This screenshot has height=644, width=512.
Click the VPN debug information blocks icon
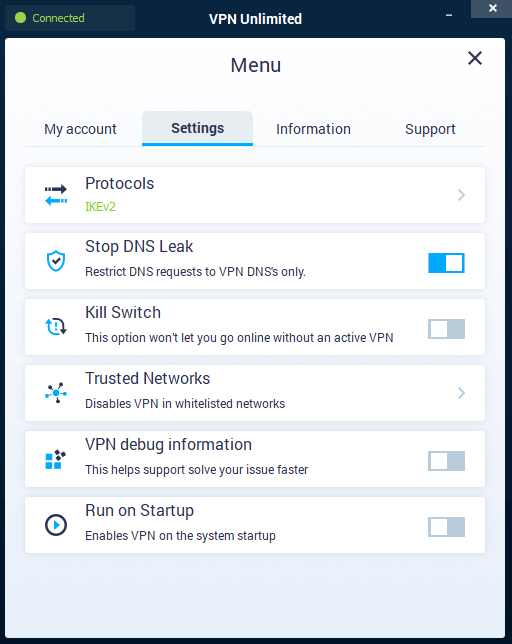click(x=56, y=459)
